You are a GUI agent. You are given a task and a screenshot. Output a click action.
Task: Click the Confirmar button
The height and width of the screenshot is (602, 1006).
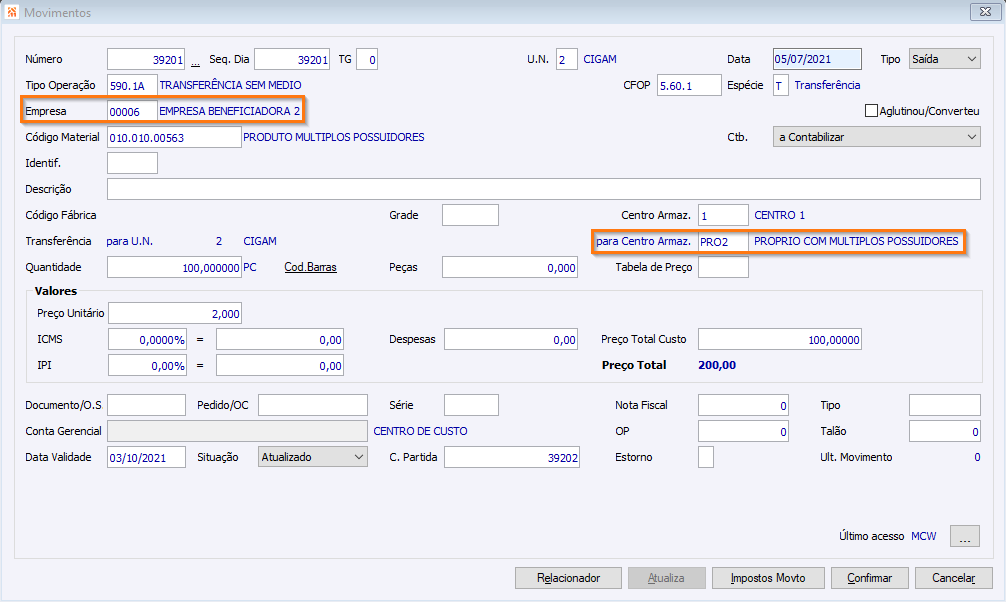coord(869,578)
